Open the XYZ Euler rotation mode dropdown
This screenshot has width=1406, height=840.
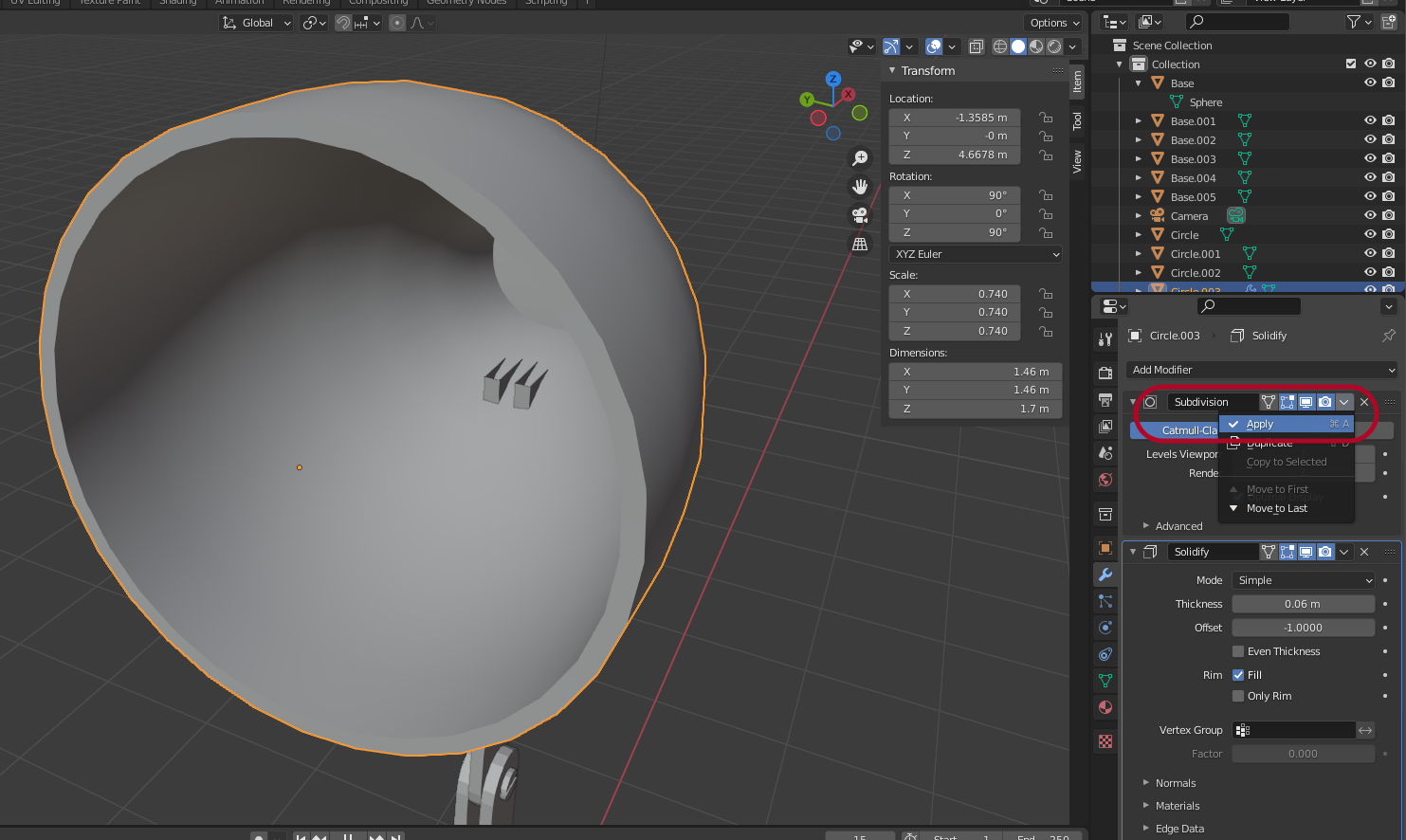click(976, 254)
